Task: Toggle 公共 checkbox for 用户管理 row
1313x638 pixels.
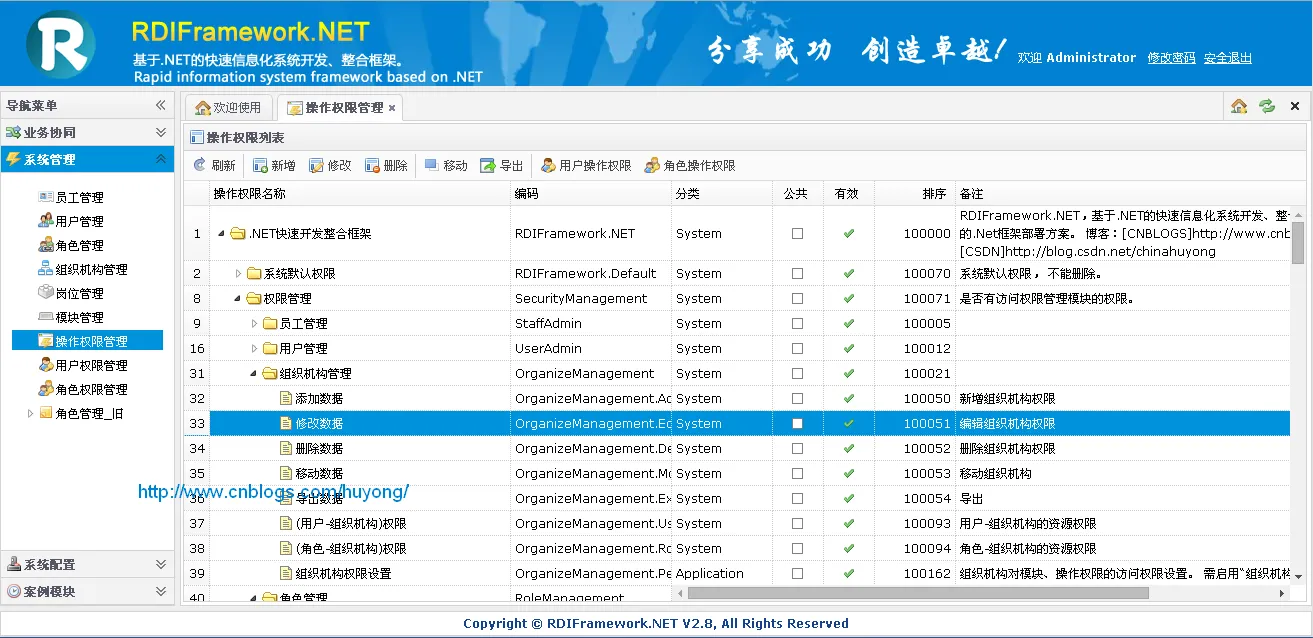Action: click(x=797, y=348)
